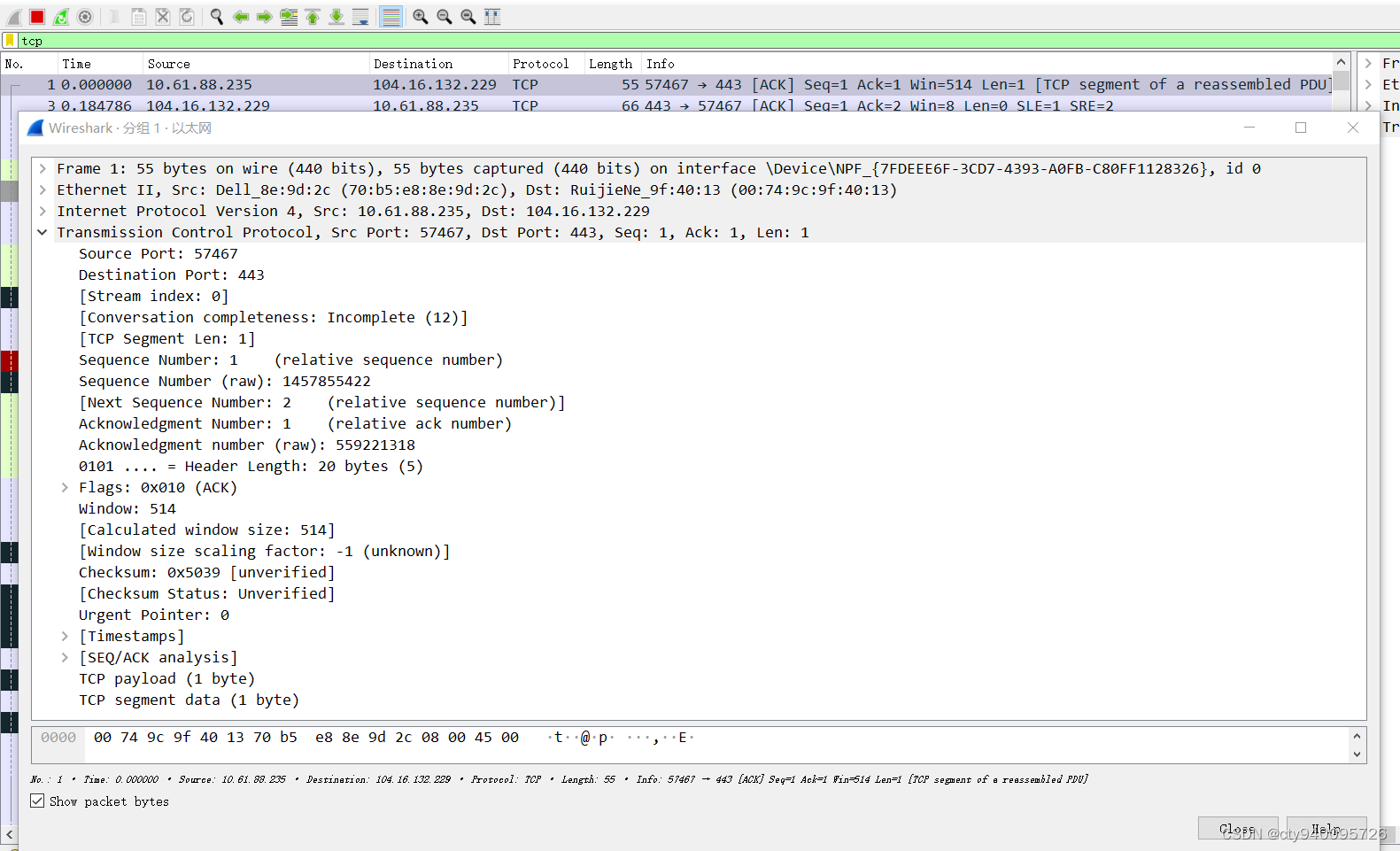Reset text to normal size
This screenshot has width=1400, height=851.
pyautogui.click(x=468, y=17)
